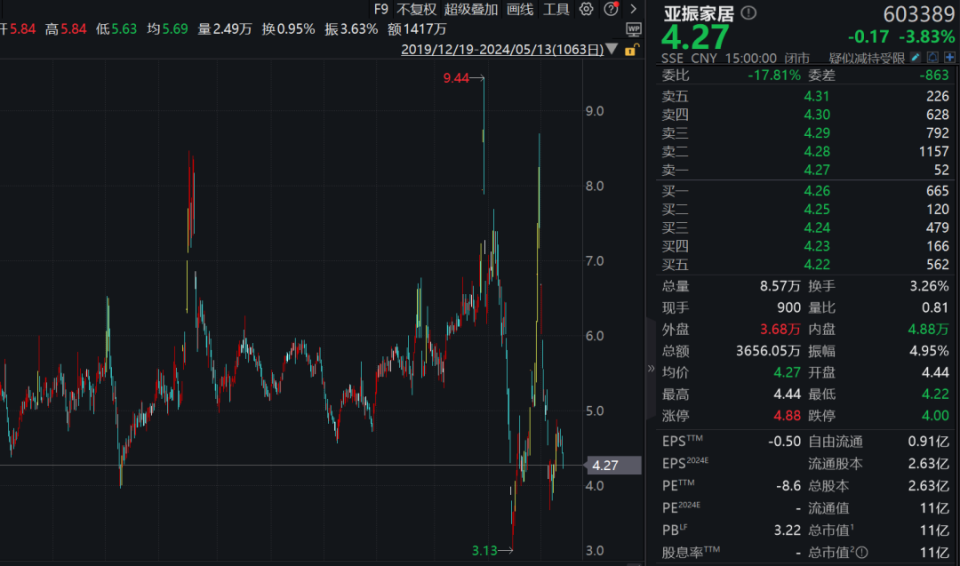Click the 4.27 price label on axis

pyautogui.click(x=613, y=465)
